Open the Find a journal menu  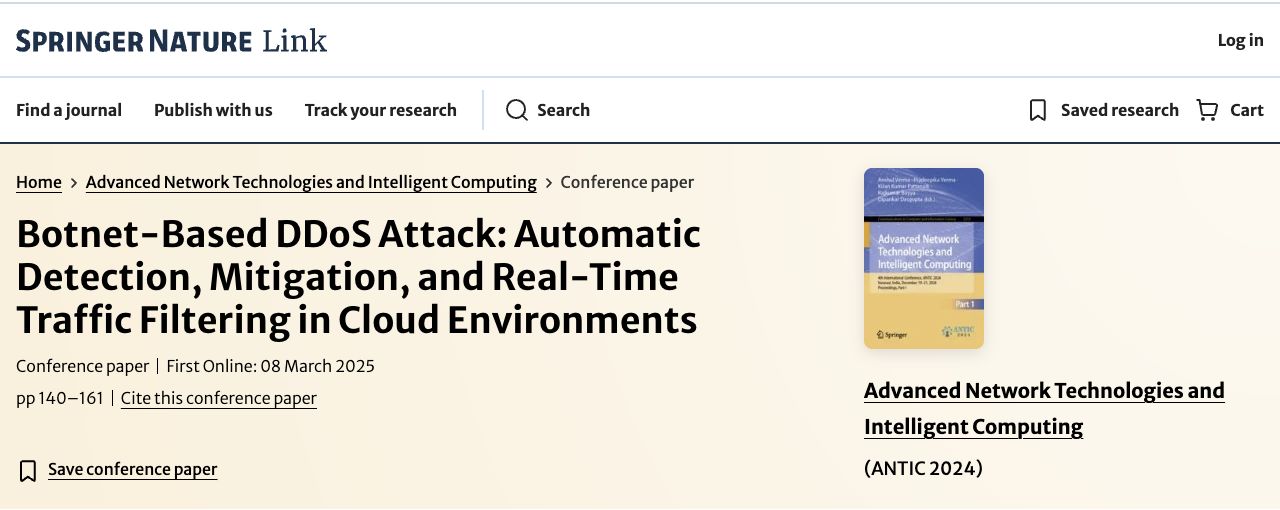tap(69, 110)
